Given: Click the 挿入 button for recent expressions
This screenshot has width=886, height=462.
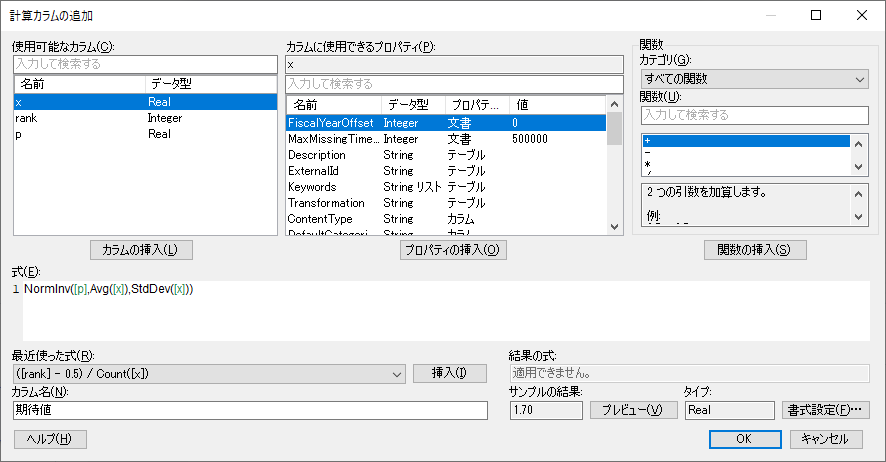Looking at the screenshot, I should 450,373.
